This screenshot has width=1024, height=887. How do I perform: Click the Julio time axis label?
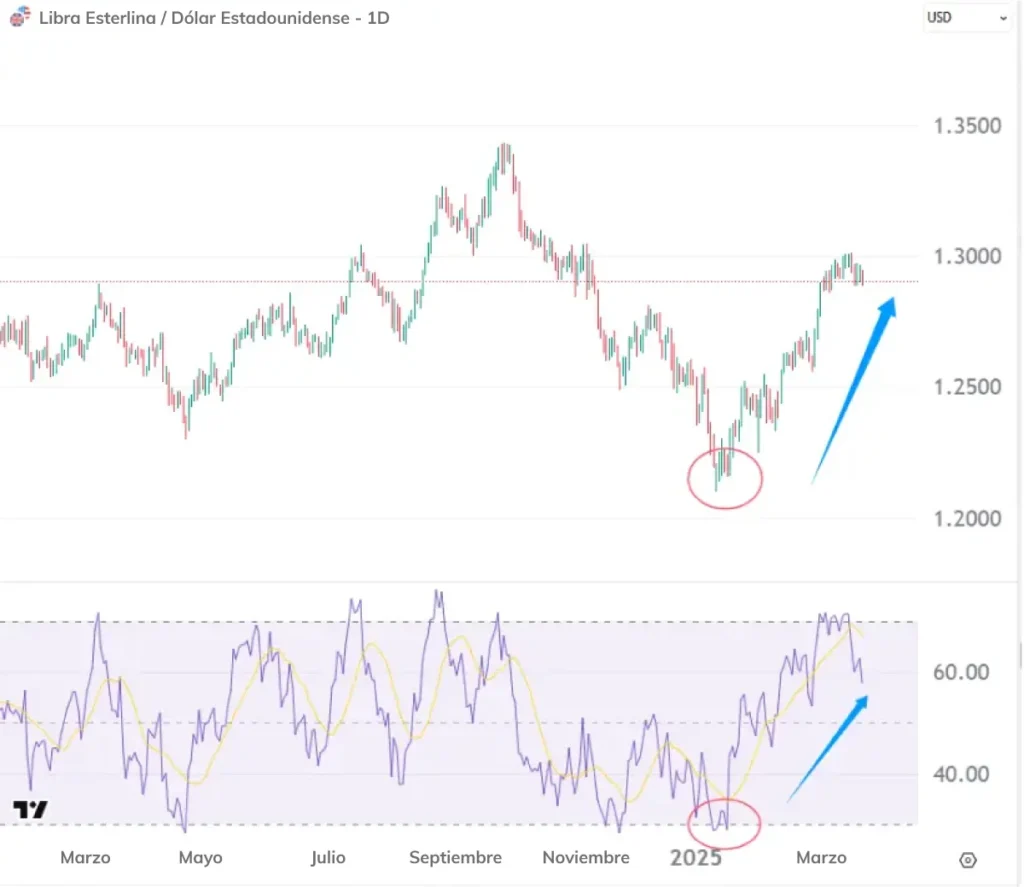(x=328, y=857)
